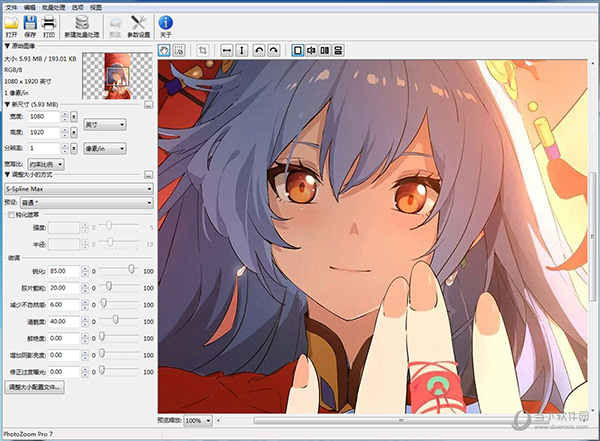Open 参数设置 preferences tools icon
The height and width of the screenshot is (441, 600).
138,23
